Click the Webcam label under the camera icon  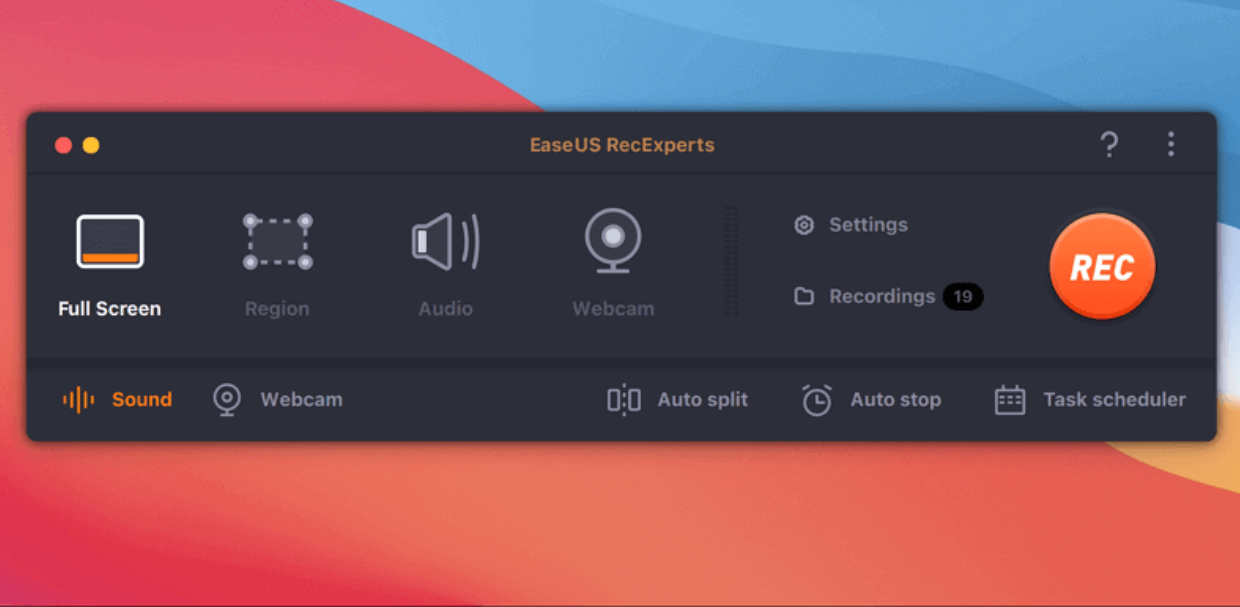613,309
